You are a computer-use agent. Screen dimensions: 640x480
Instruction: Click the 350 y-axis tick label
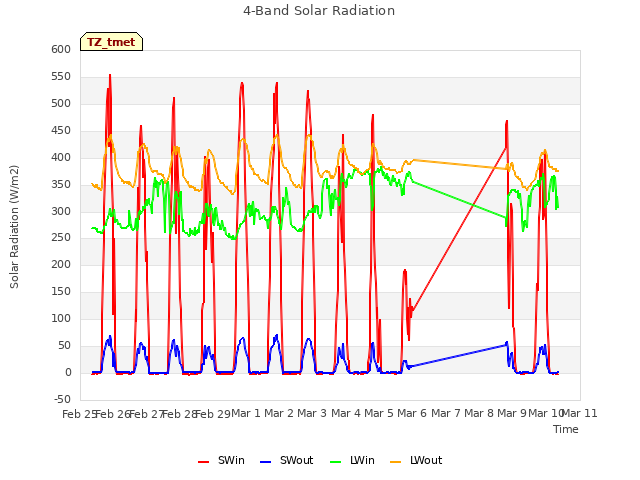(x=61, y=184)
